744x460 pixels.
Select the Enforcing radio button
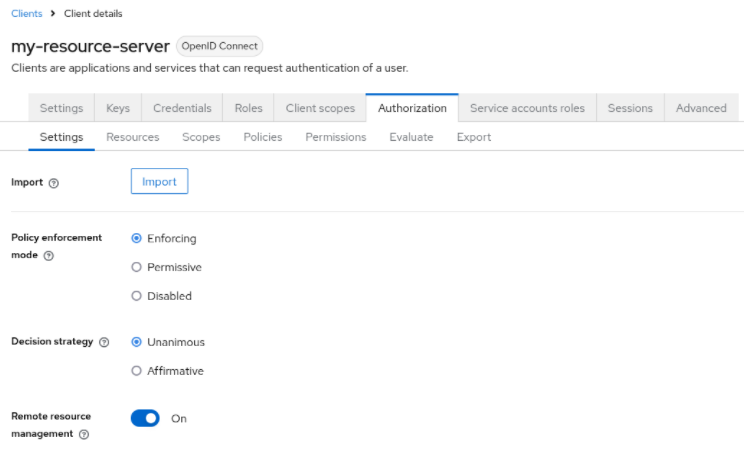[137, 239]
